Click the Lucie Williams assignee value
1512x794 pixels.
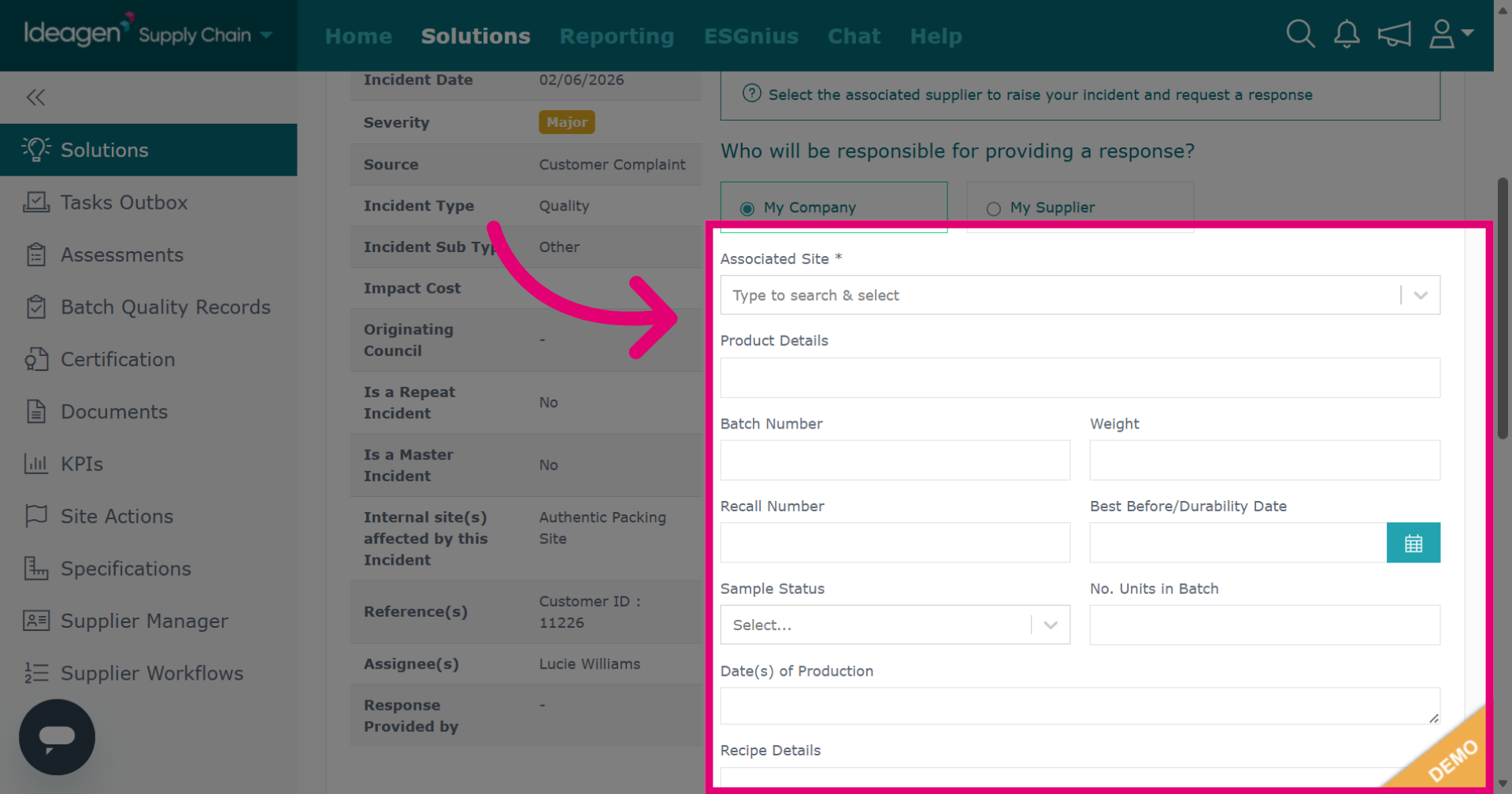click(589, 664)
